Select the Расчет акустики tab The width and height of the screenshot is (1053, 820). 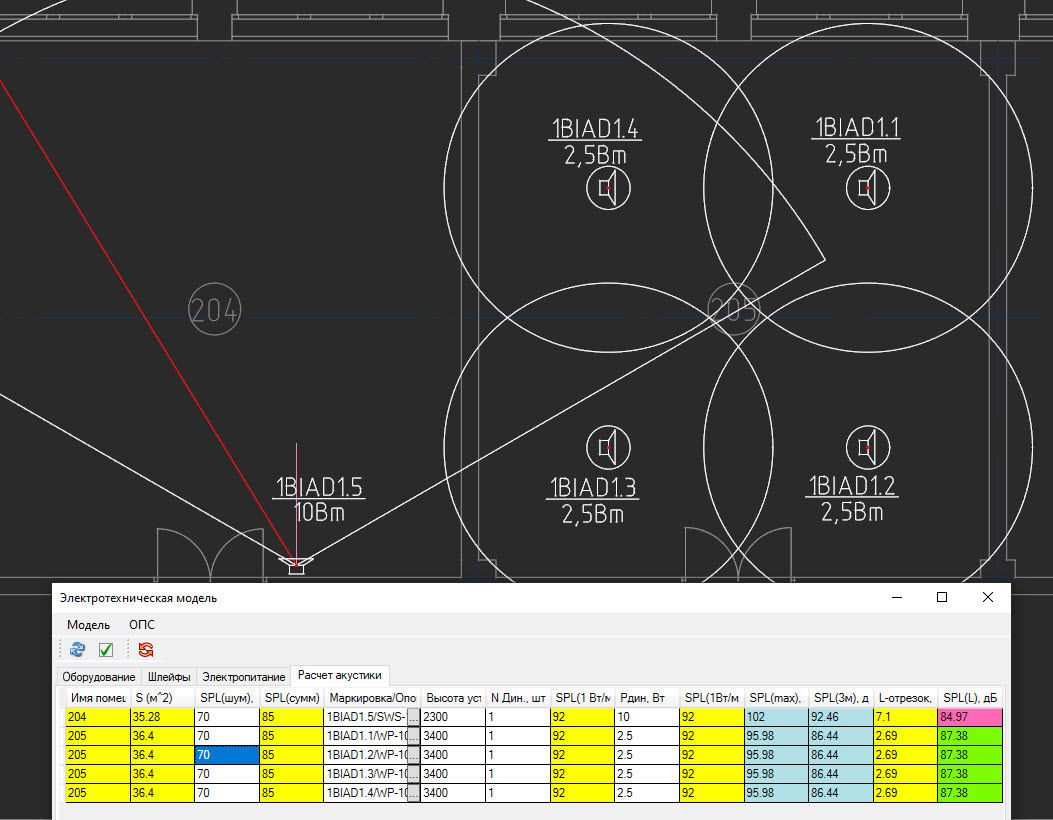pos(338,676)
